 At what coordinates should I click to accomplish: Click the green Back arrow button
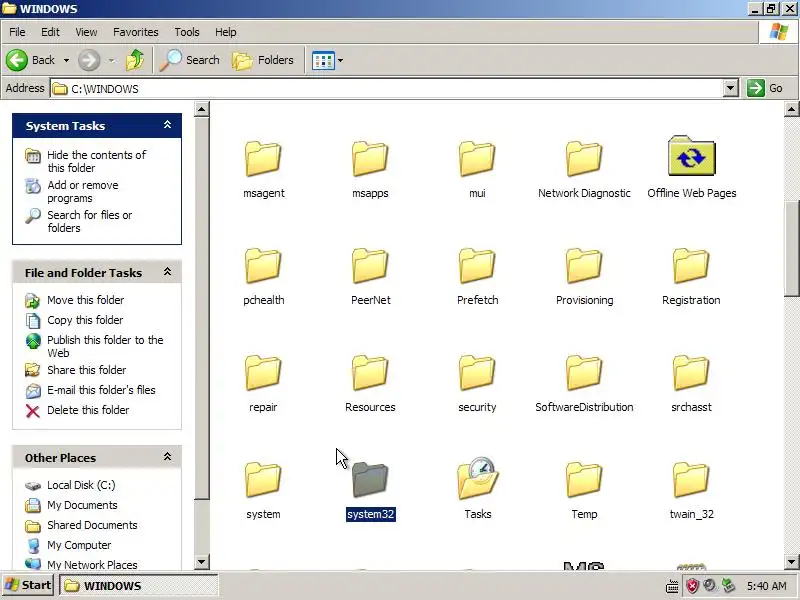pyautogui.click(x=17, y=60)
